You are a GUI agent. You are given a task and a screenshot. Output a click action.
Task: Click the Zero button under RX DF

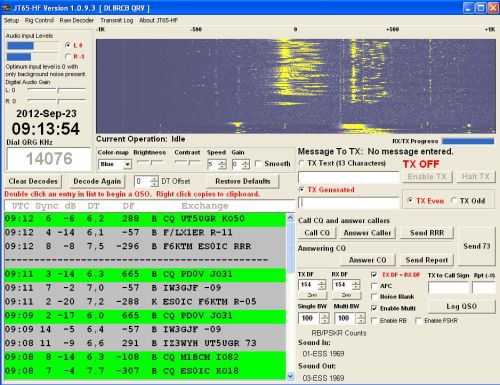click(x=346, y=295)
